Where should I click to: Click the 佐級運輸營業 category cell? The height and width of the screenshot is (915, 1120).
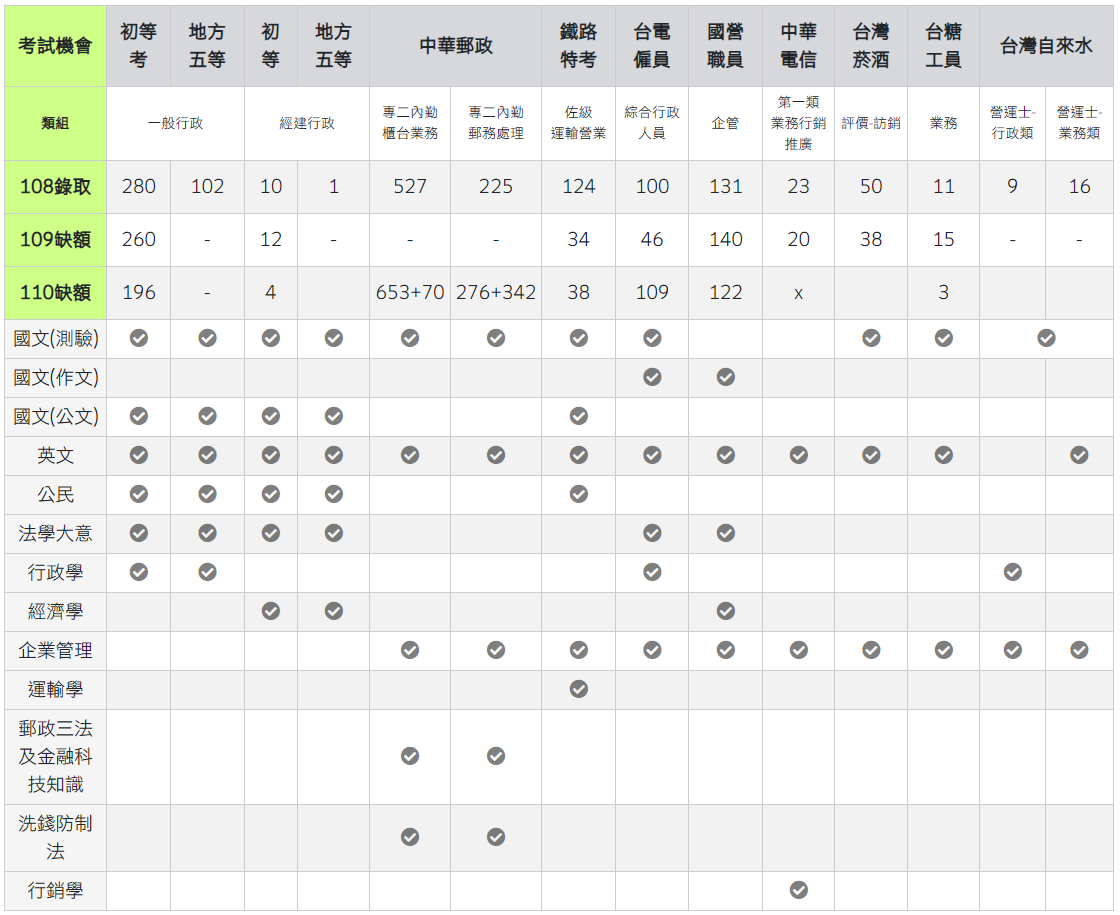[579, 124]
